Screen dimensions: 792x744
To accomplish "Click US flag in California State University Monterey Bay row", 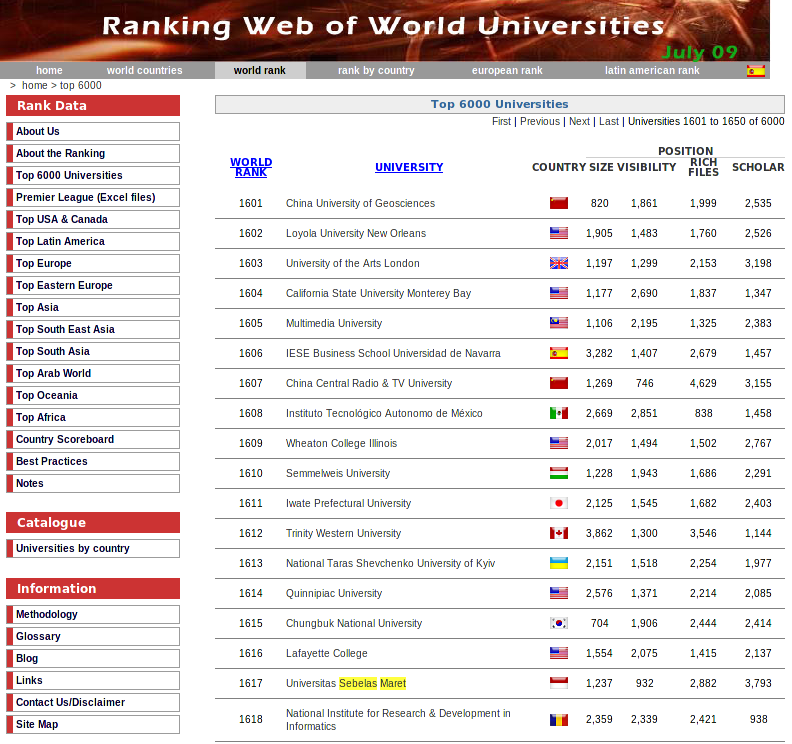I will (559, 293).
